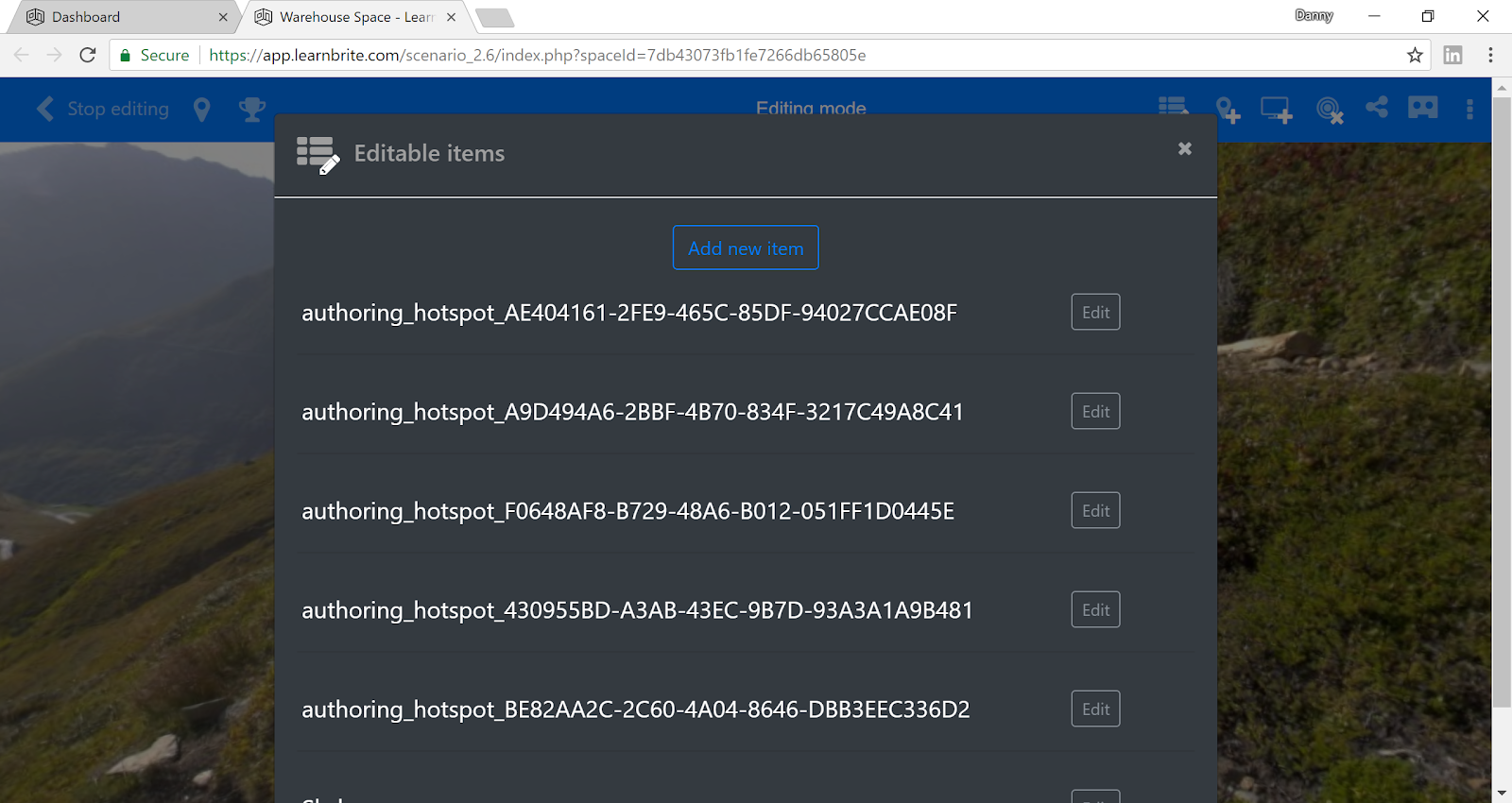
Task: Switch to the Dashboard browser tab
Action: pos(123,17)
